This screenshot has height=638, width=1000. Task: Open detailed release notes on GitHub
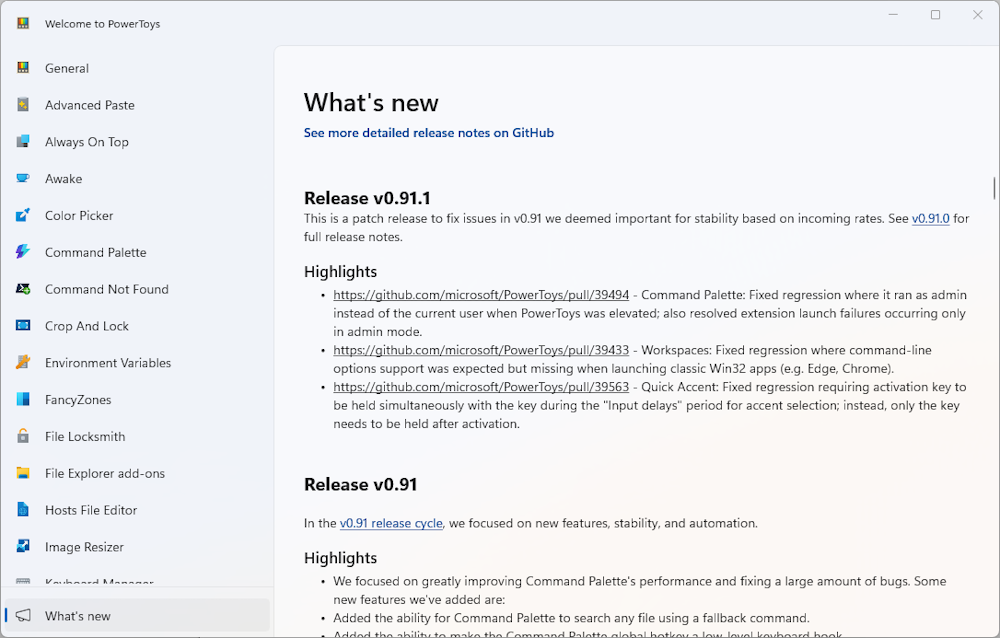tap(429, 133)
